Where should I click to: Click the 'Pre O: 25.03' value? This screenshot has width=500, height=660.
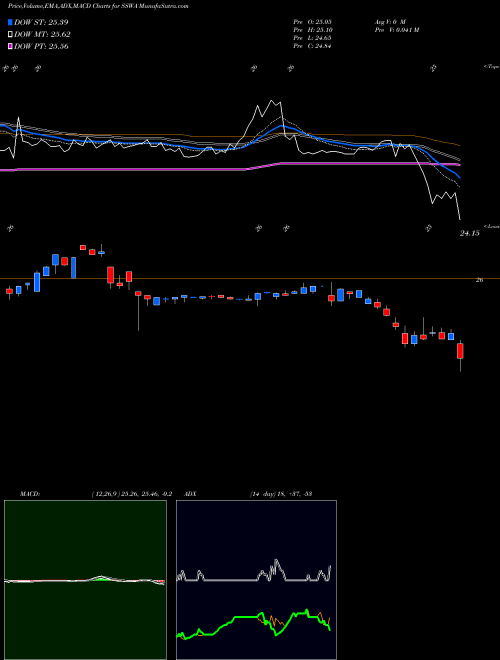312,22
